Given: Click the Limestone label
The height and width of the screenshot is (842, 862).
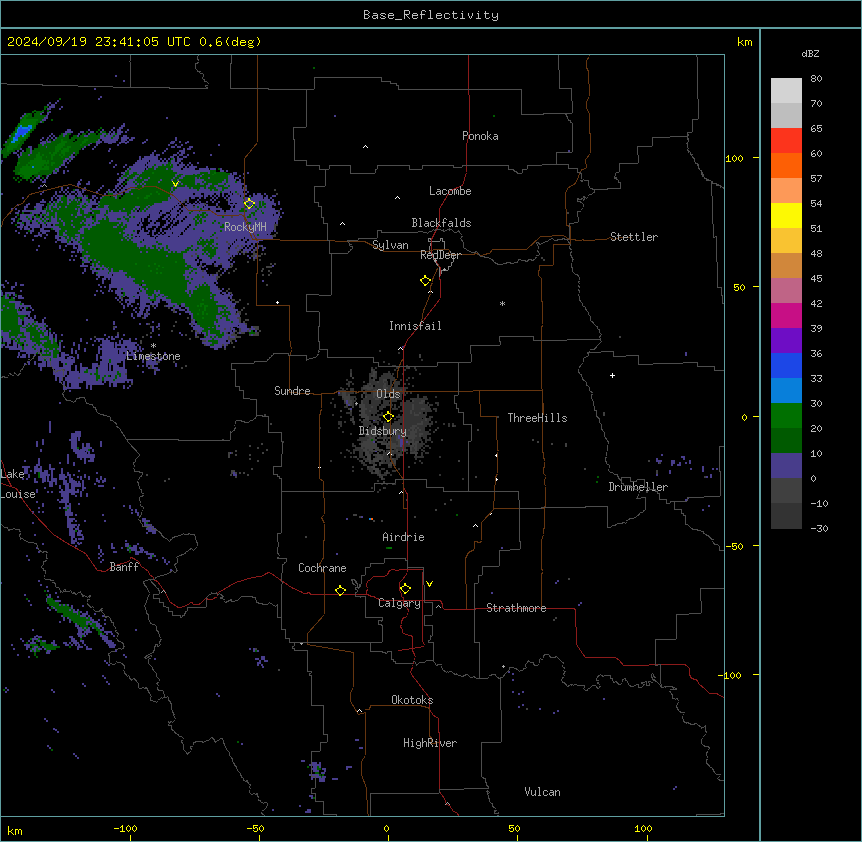Looking at the screenshot, I should (x=153, y=356).
